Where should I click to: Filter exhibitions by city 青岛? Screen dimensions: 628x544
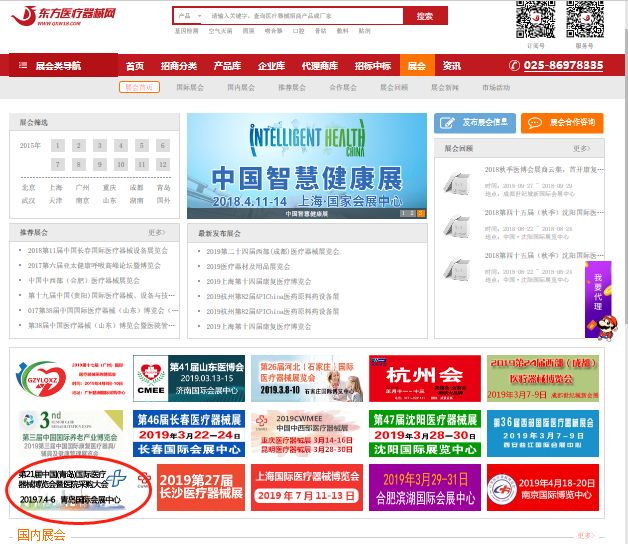click(163, 187)
